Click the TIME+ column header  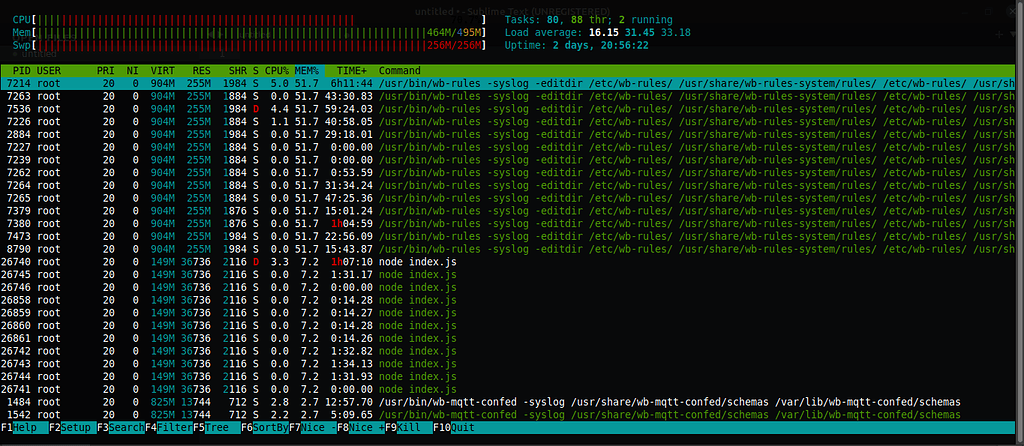pos(352,71)
